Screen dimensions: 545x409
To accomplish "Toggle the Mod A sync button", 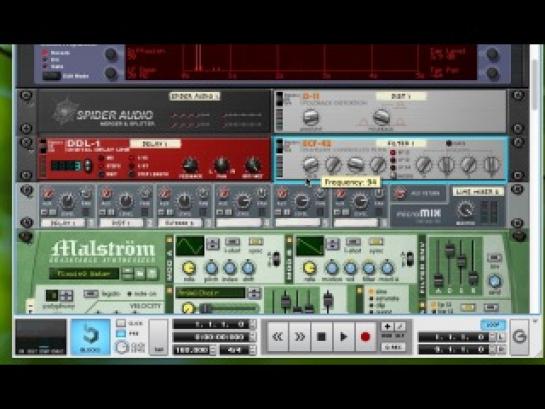I will point(255,242).
